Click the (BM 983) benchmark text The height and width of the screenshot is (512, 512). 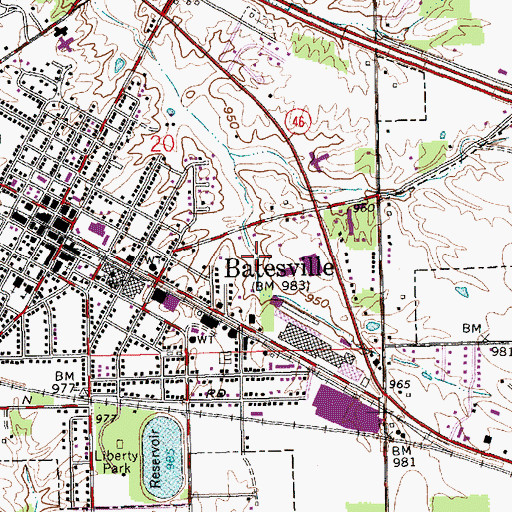[281, 286]
